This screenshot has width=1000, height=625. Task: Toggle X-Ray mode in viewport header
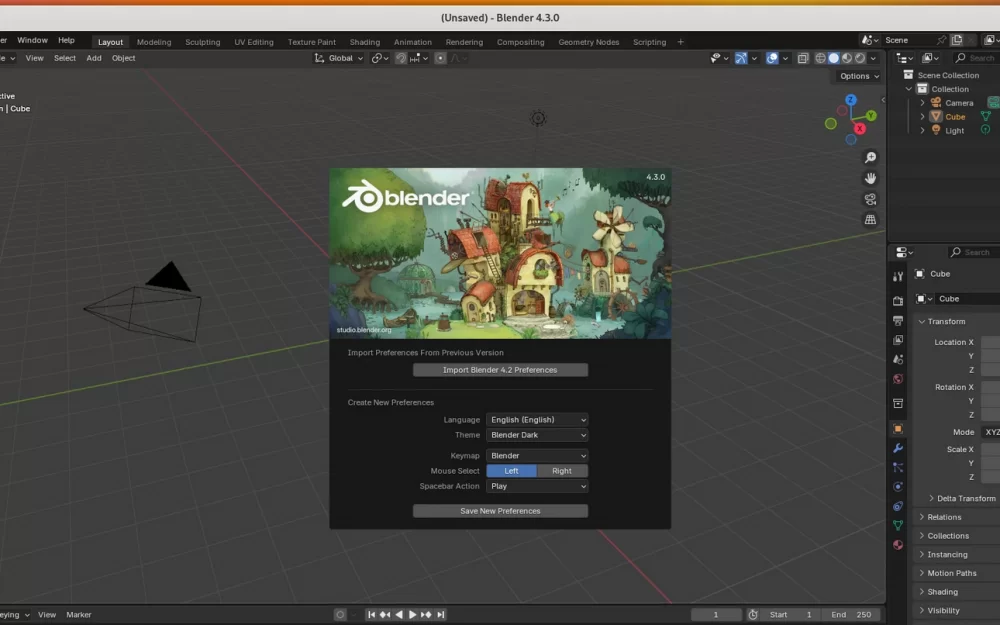(803, 58)
